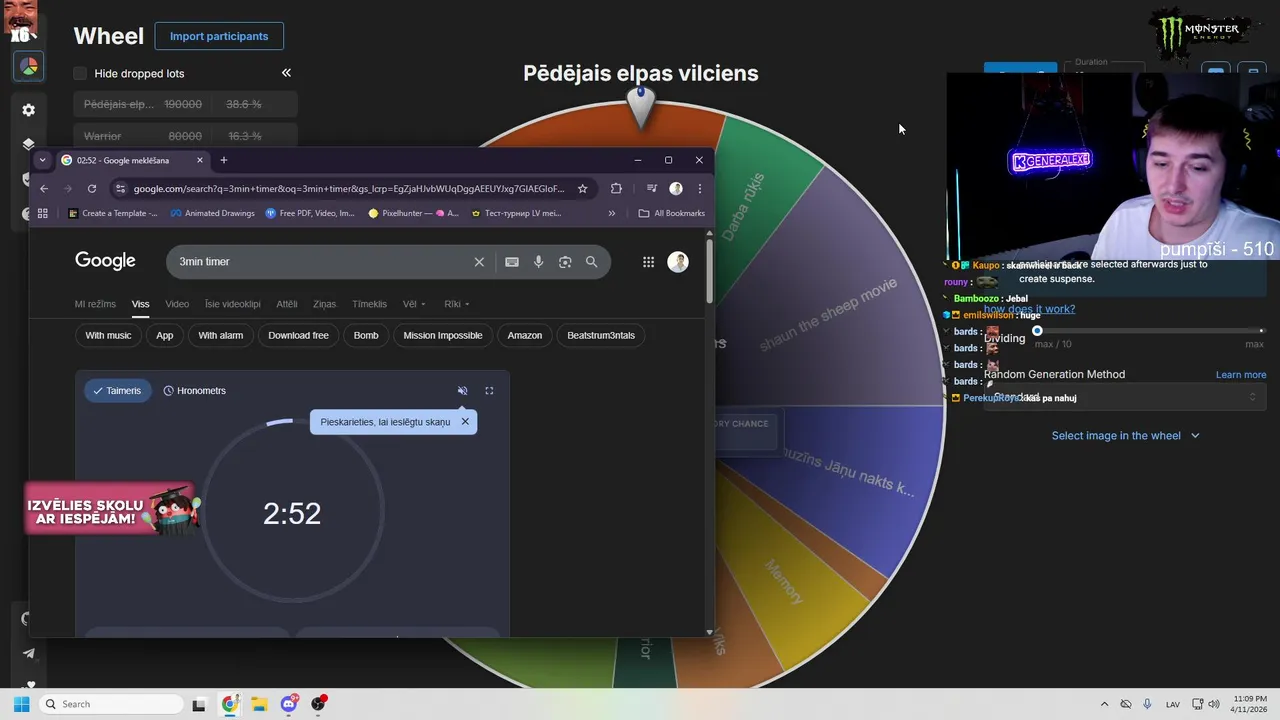
Task: Adjust the Dividing slider handle
Action: pyautogui.click(x=1037, y=331)
